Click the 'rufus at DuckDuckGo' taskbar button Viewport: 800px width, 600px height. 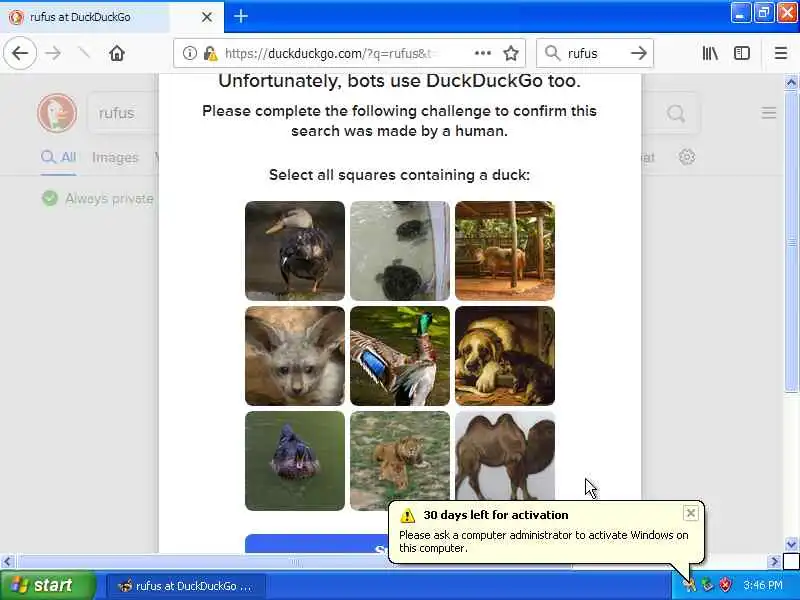click(x=186, y=586)
